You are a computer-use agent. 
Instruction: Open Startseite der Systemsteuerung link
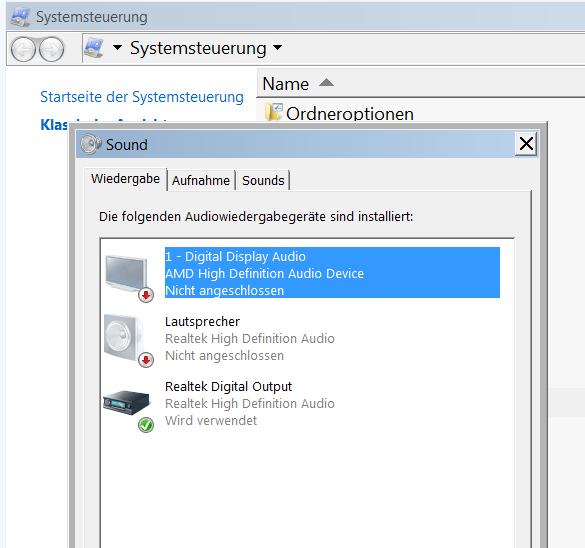[142, 97]
